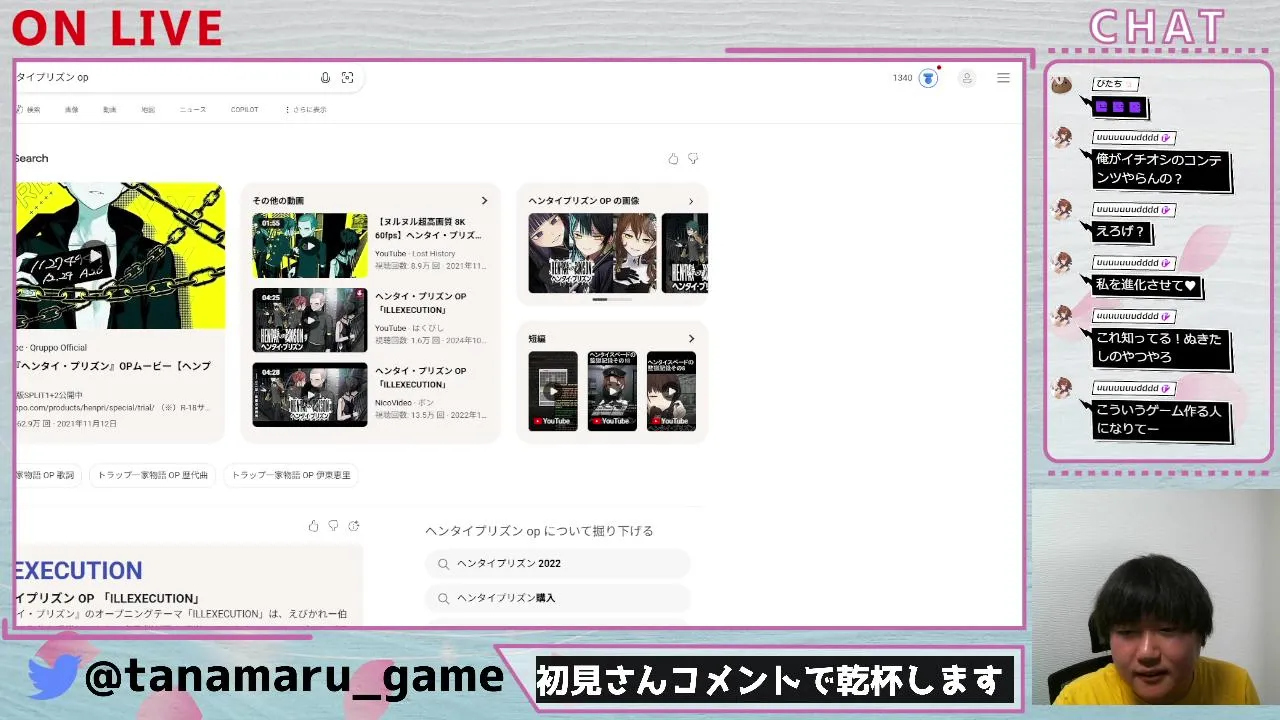Switch to the COPILOT tab
Screen dimensions: 1280x720
[244, 110]
